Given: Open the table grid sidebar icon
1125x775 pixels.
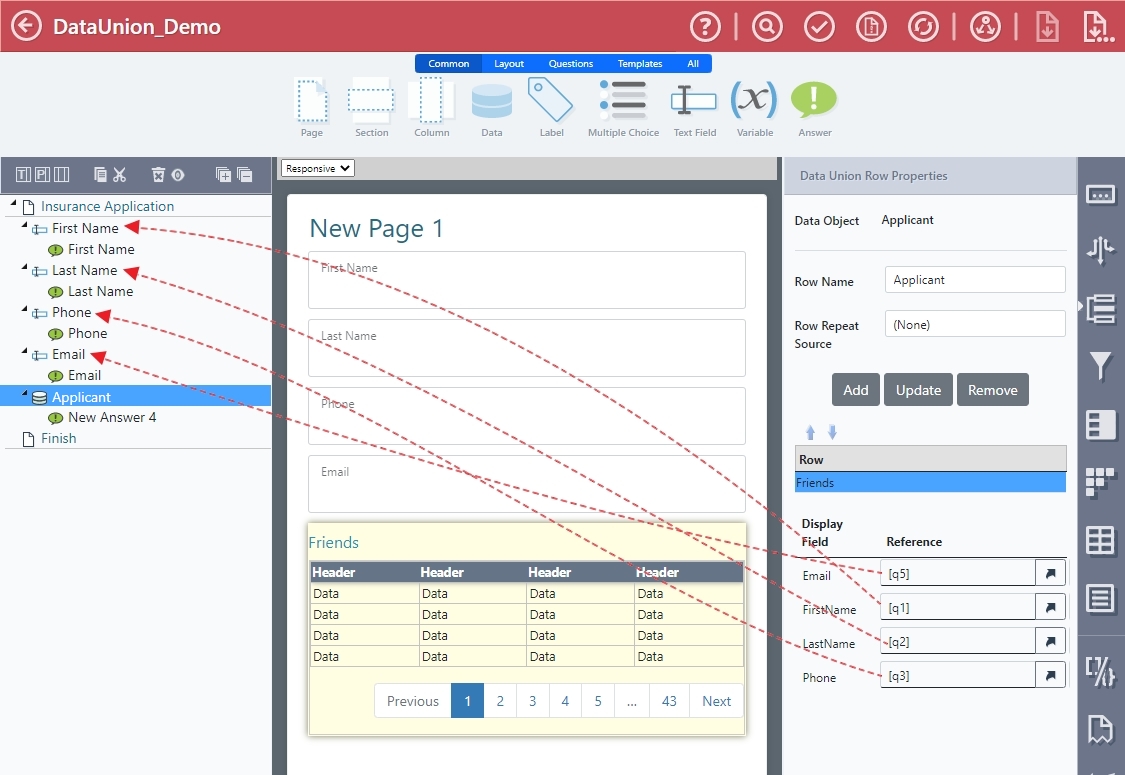Looking at the screenshot, I should (x=1101, y=541).
